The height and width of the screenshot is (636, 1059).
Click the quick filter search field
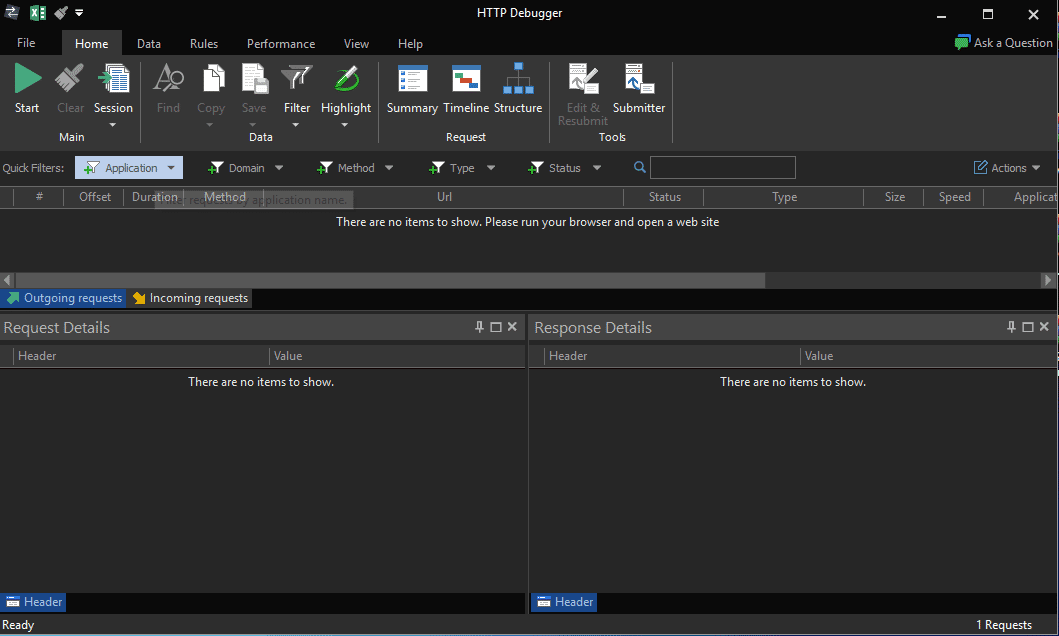click(x=722, y=168)
